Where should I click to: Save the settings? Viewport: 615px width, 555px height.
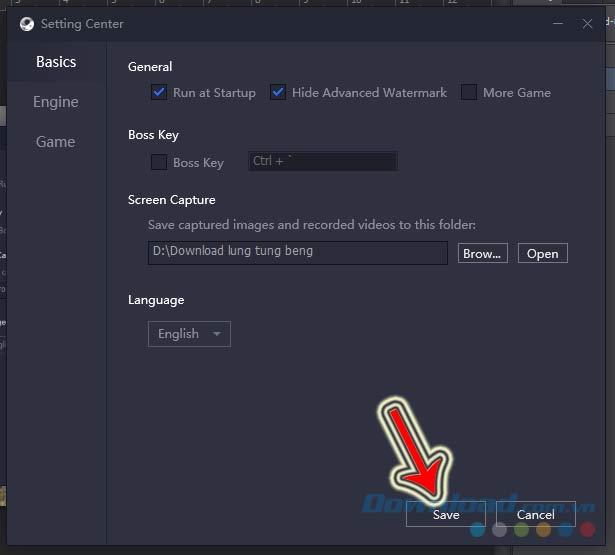point(446,515)
